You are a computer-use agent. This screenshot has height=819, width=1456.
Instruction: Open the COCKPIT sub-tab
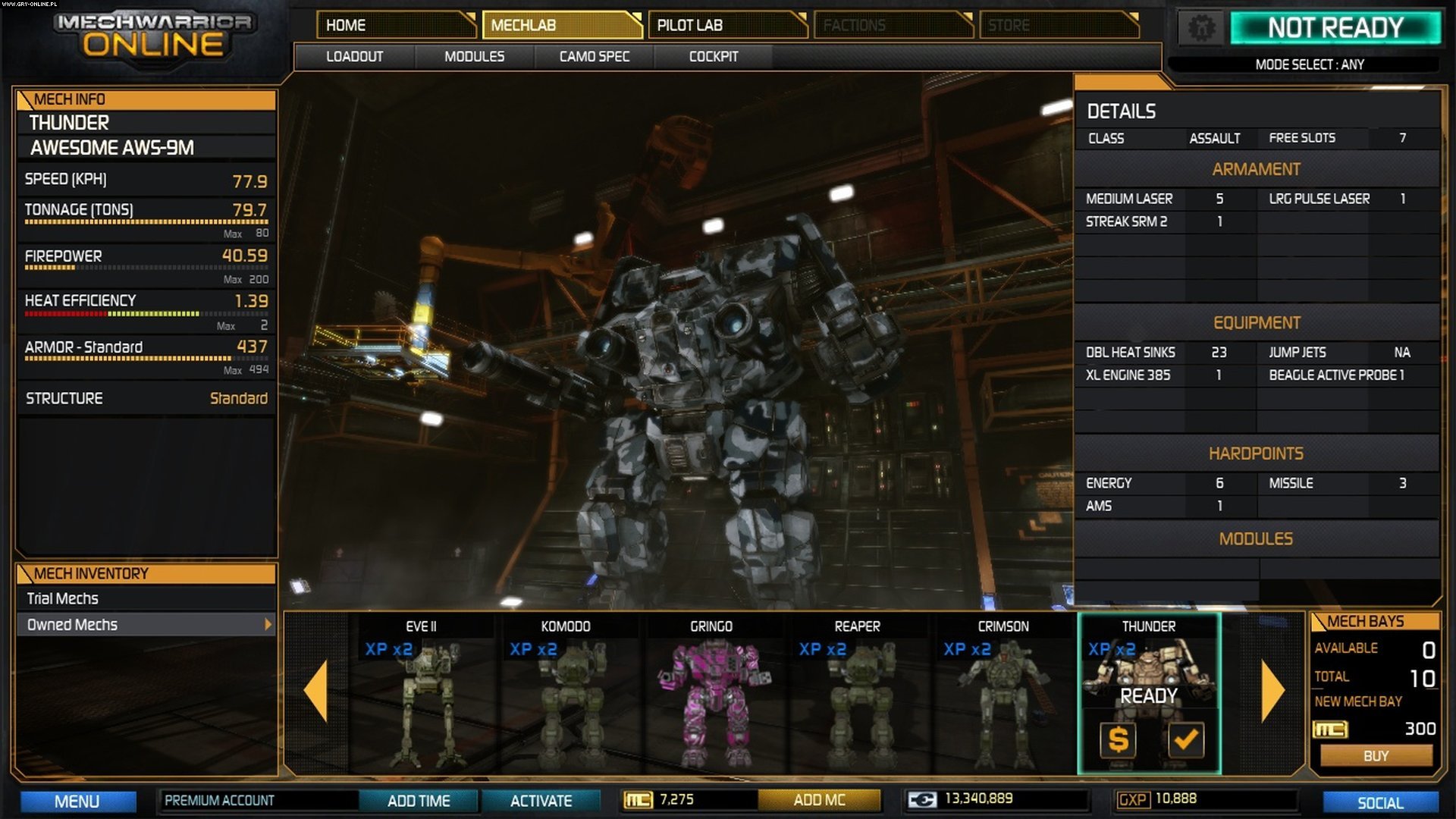(x=713, y=57)
